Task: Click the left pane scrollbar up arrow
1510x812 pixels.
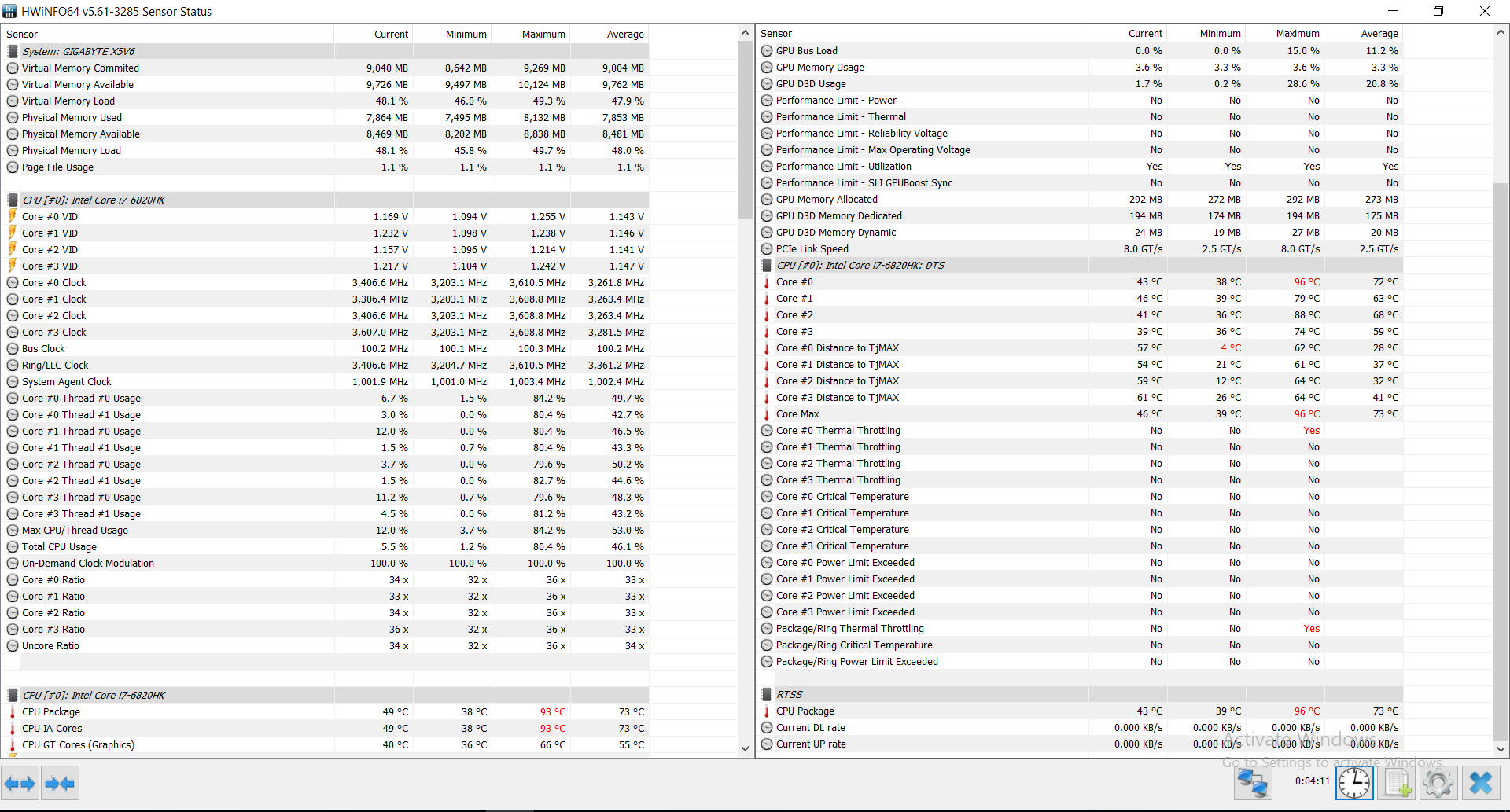Action: pyautogui.click(x=745, y=33)
